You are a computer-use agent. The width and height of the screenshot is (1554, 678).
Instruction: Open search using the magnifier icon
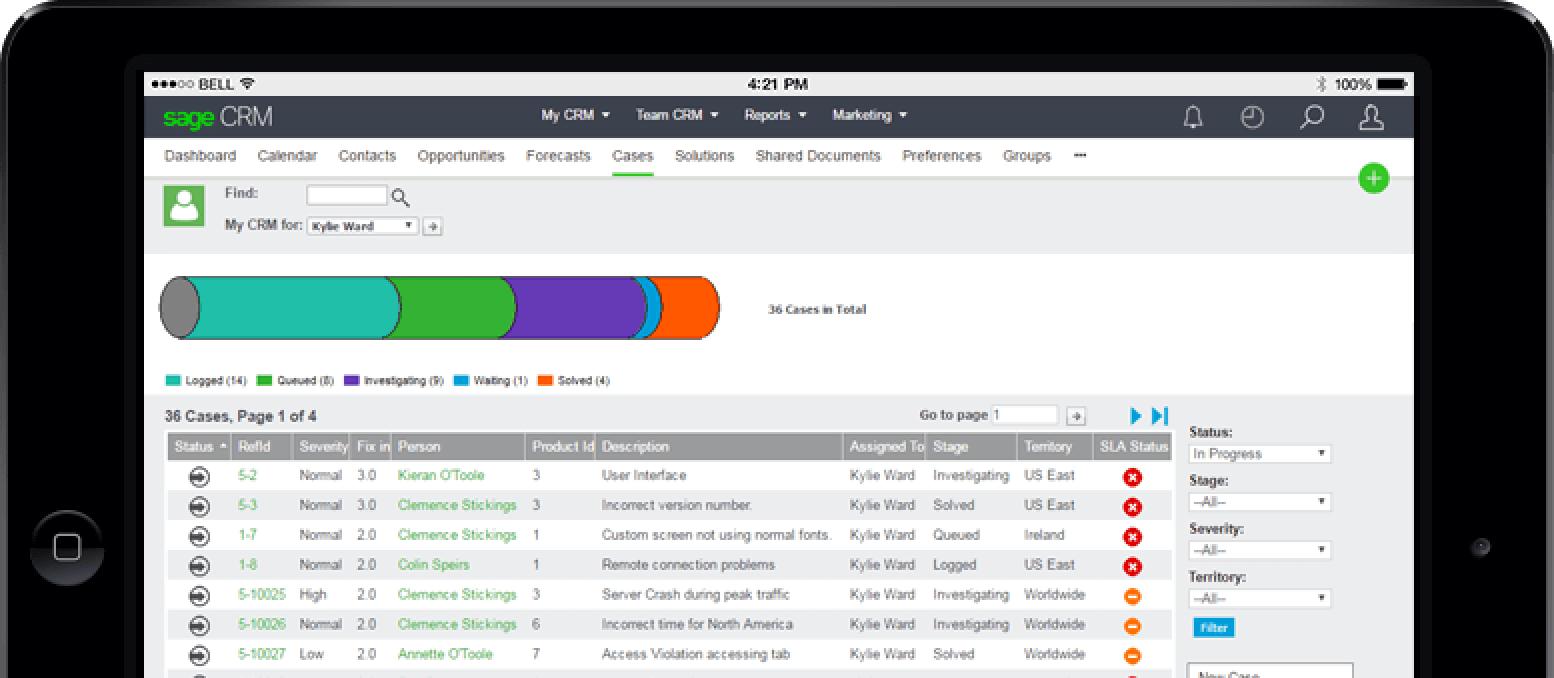point(1311,117)
